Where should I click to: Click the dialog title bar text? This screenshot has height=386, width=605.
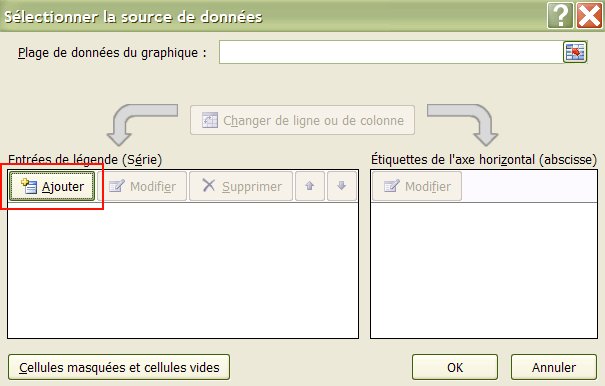pyautogui.click(x=133, y=17)
